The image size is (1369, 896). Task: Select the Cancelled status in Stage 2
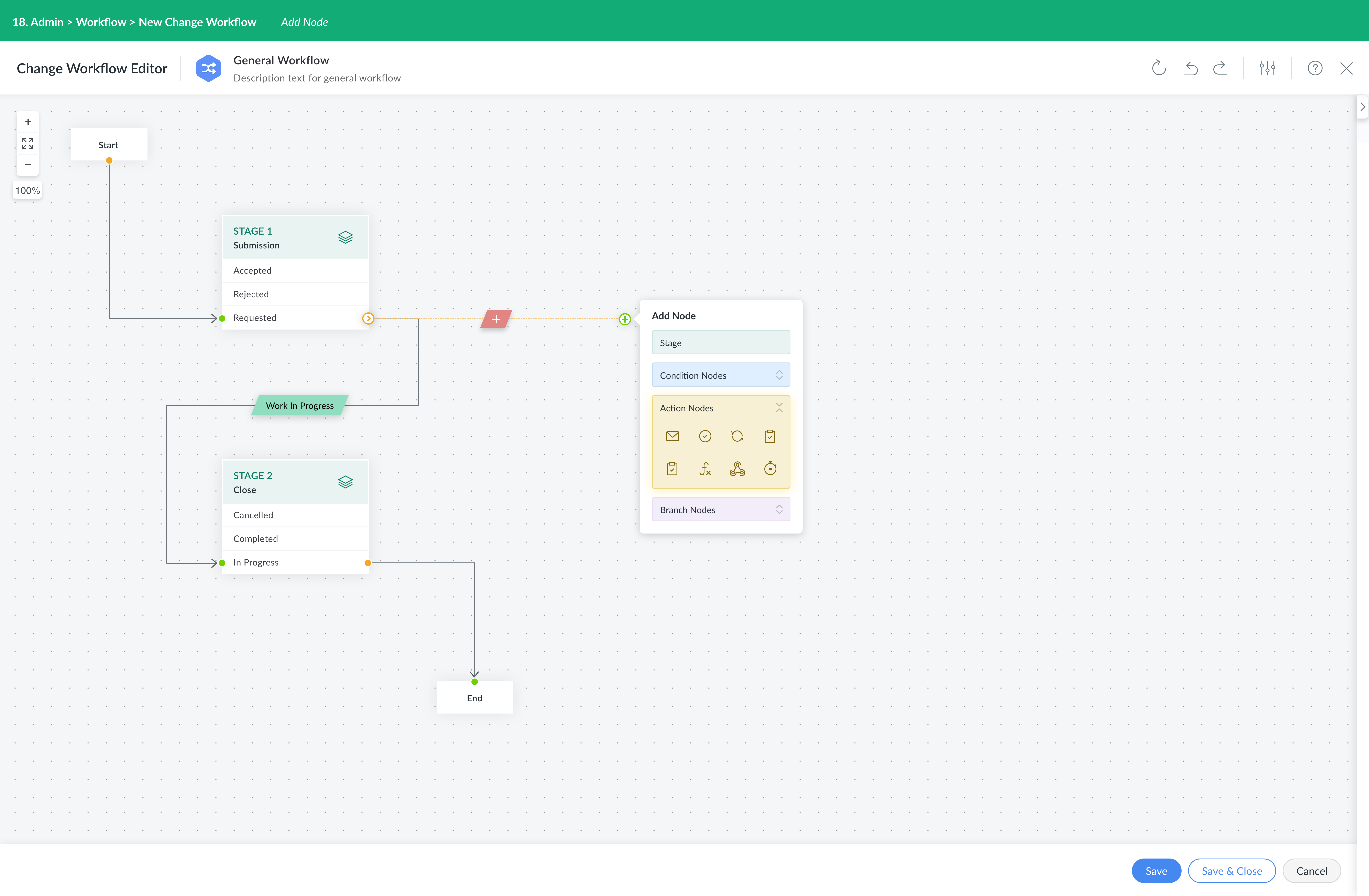(x=295, y=515)
